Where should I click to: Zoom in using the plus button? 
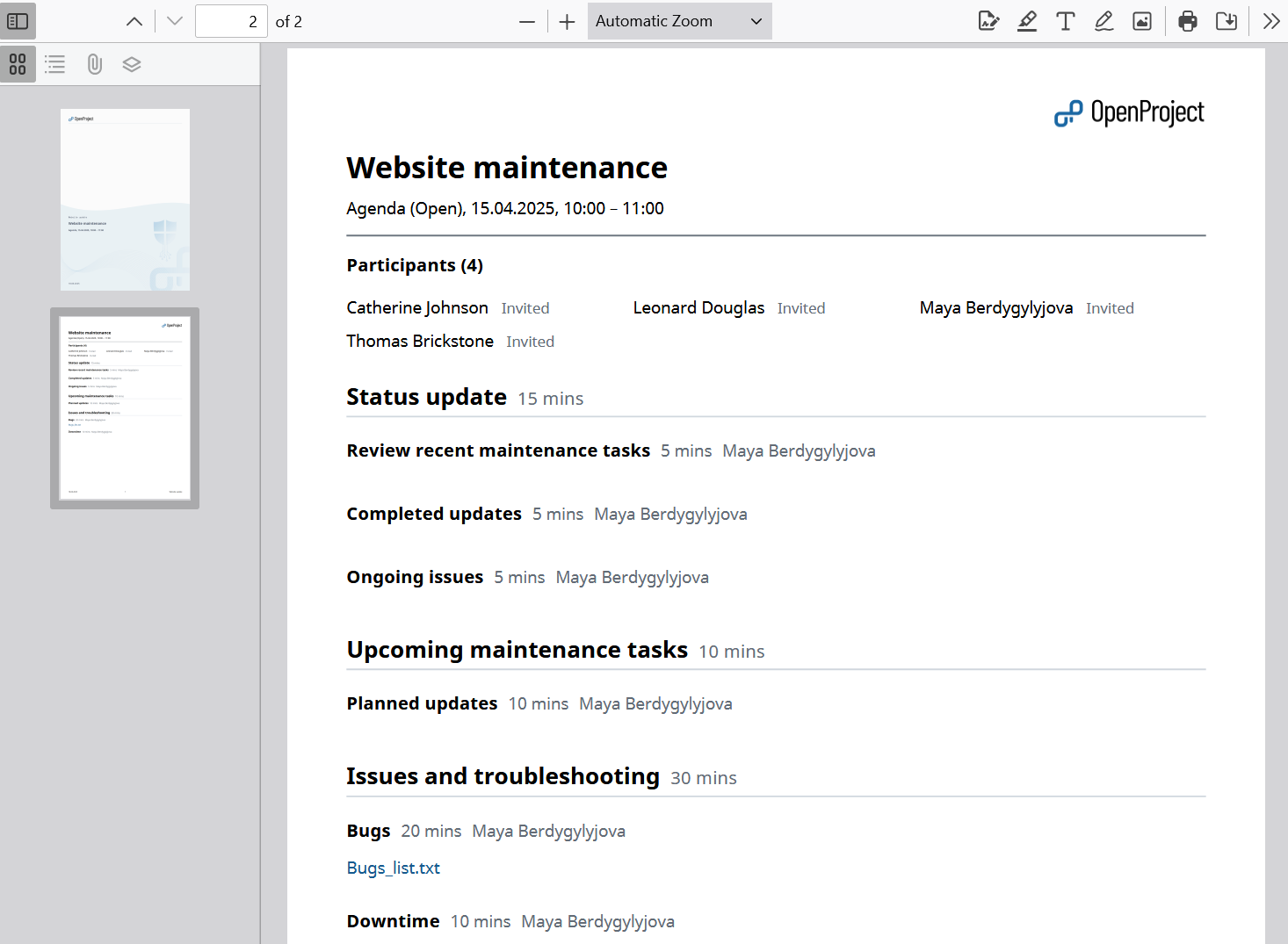pos(567,20)
